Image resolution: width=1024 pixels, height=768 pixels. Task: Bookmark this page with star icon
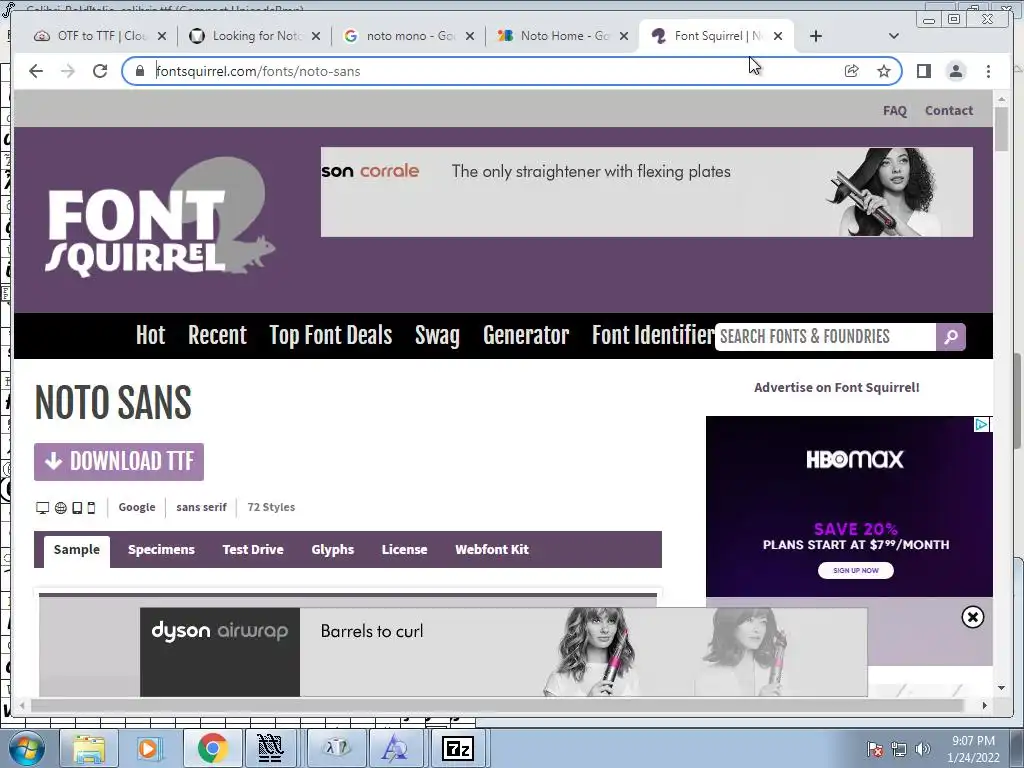coord(884,71)
